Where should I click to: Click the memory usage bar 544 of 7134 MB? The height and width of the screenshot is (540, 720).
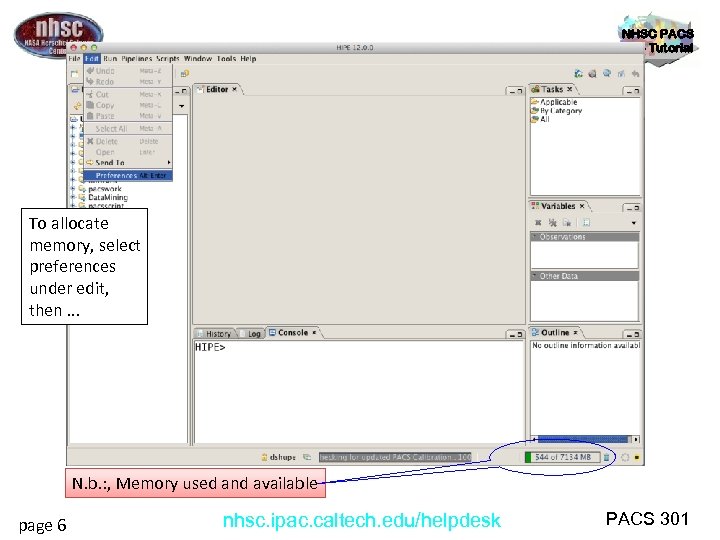(562, 457)
